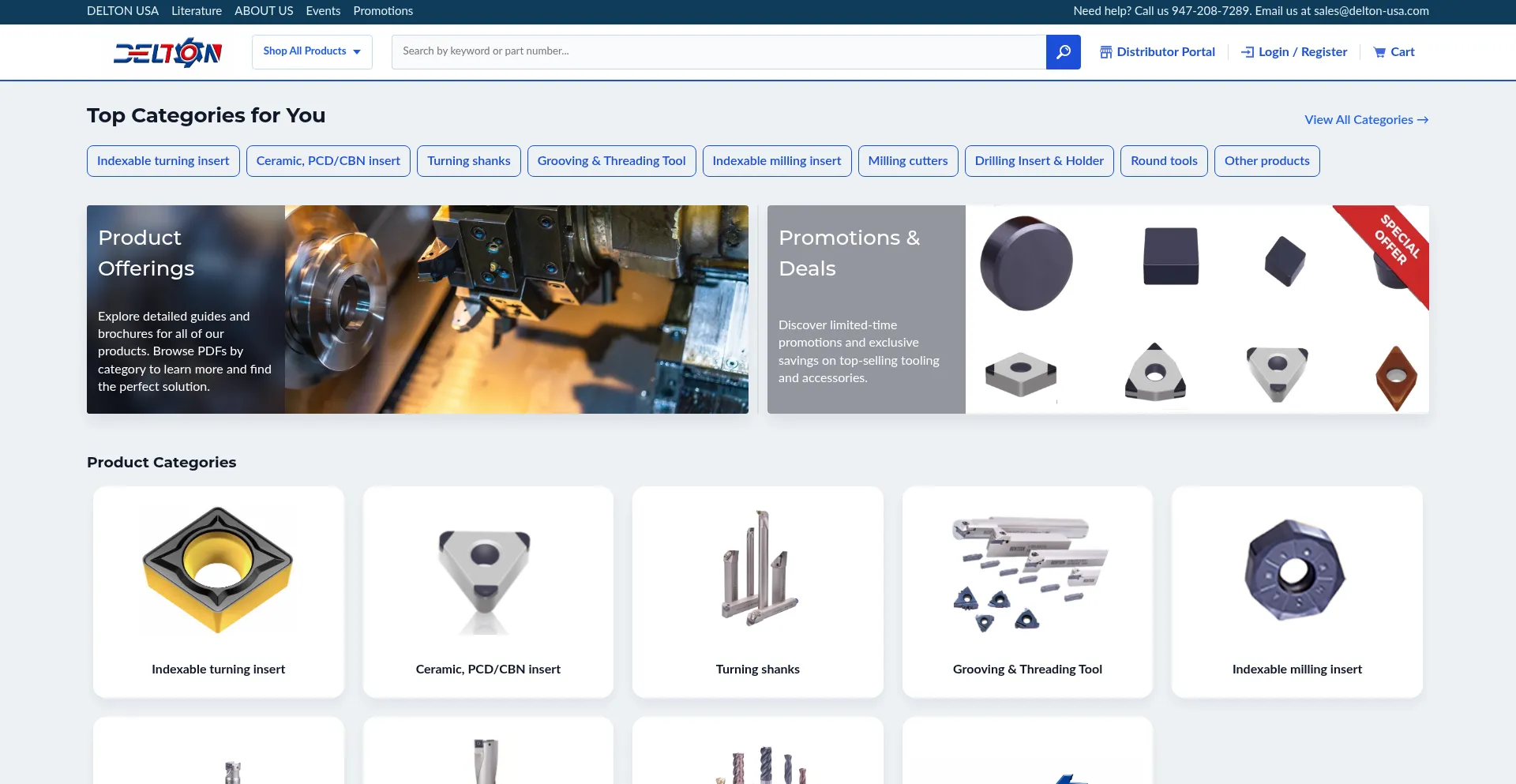The height and width of the screenshot is (784, 1516).
Task: Select Indexable milling insert chip
Action: (777, 161)
